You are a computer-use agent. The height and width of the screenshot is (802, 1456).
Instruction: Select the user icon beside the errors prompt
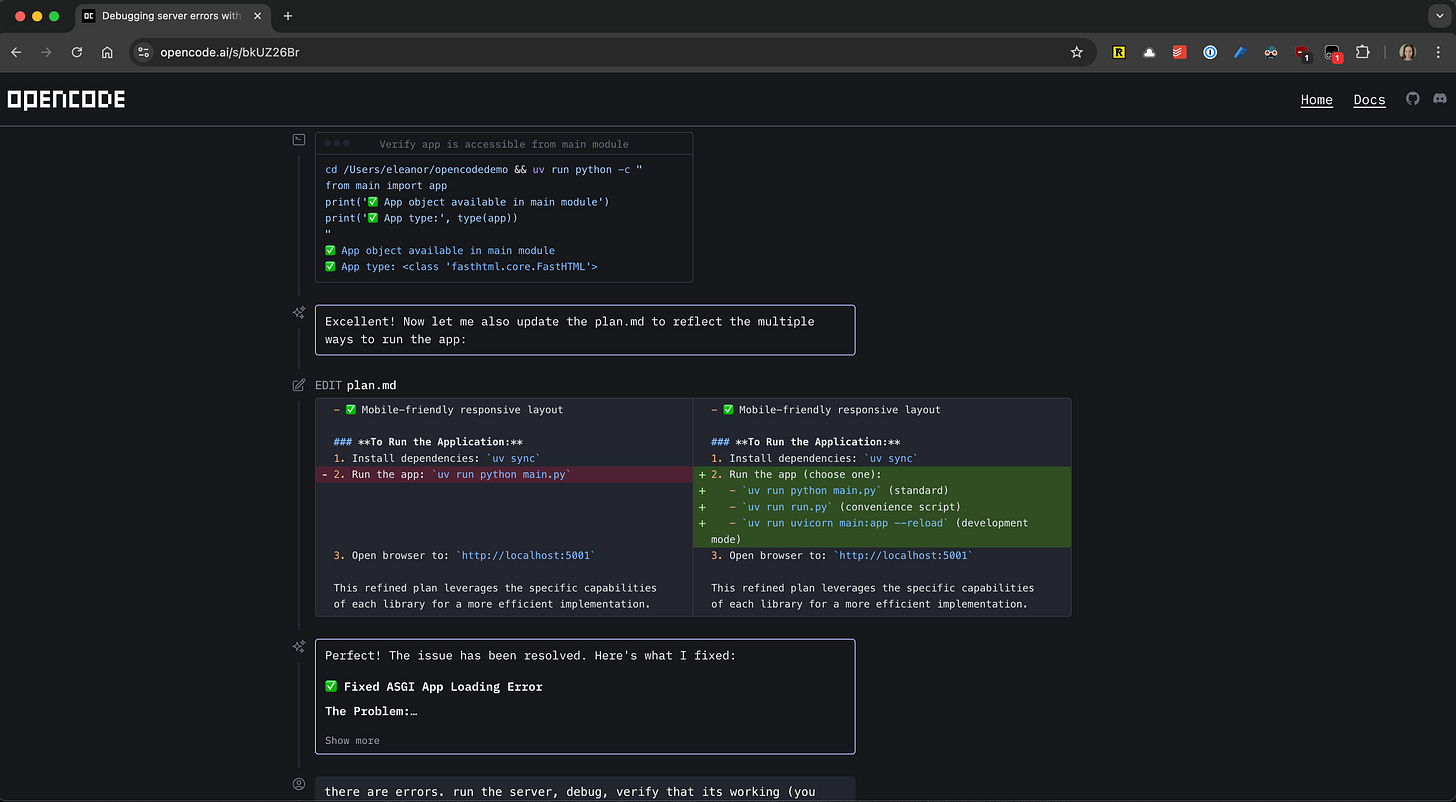point(298,784)
